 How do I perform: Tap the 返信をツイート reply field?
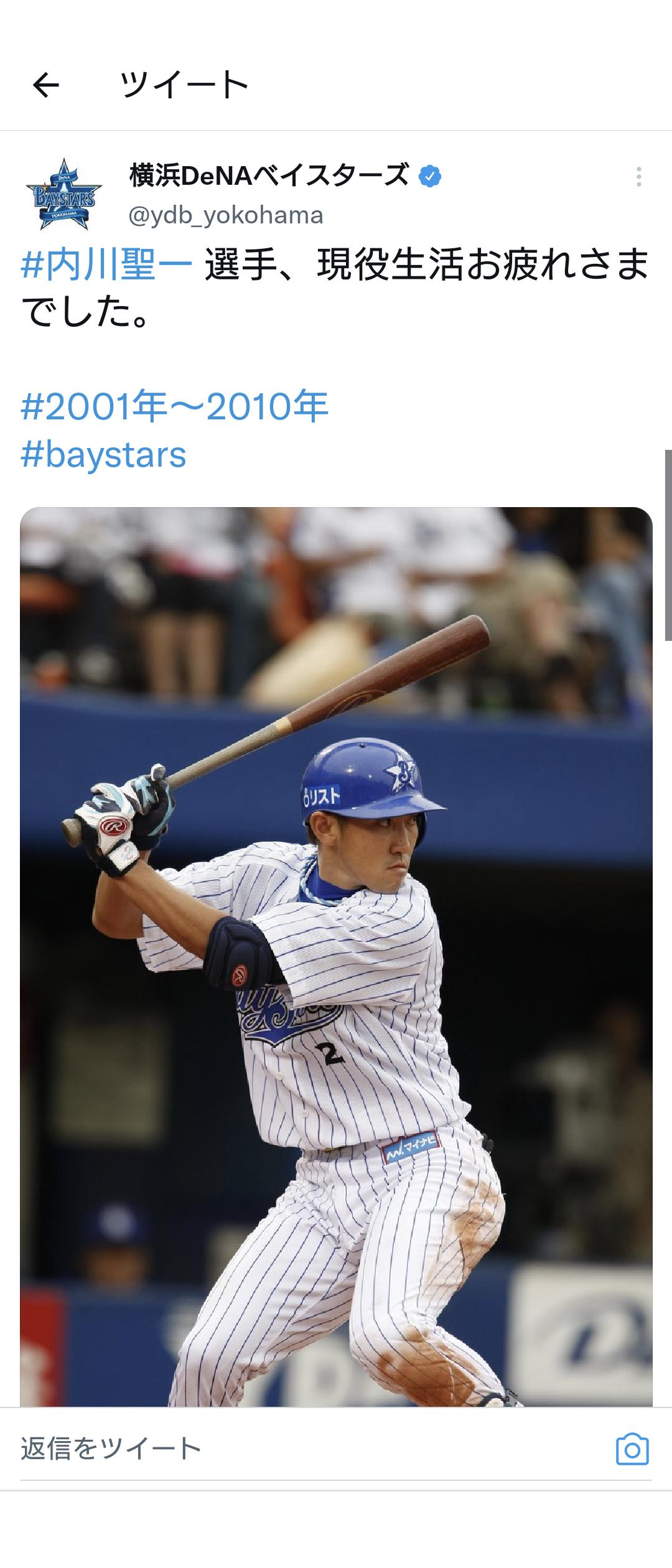(x=311, y=1449)
